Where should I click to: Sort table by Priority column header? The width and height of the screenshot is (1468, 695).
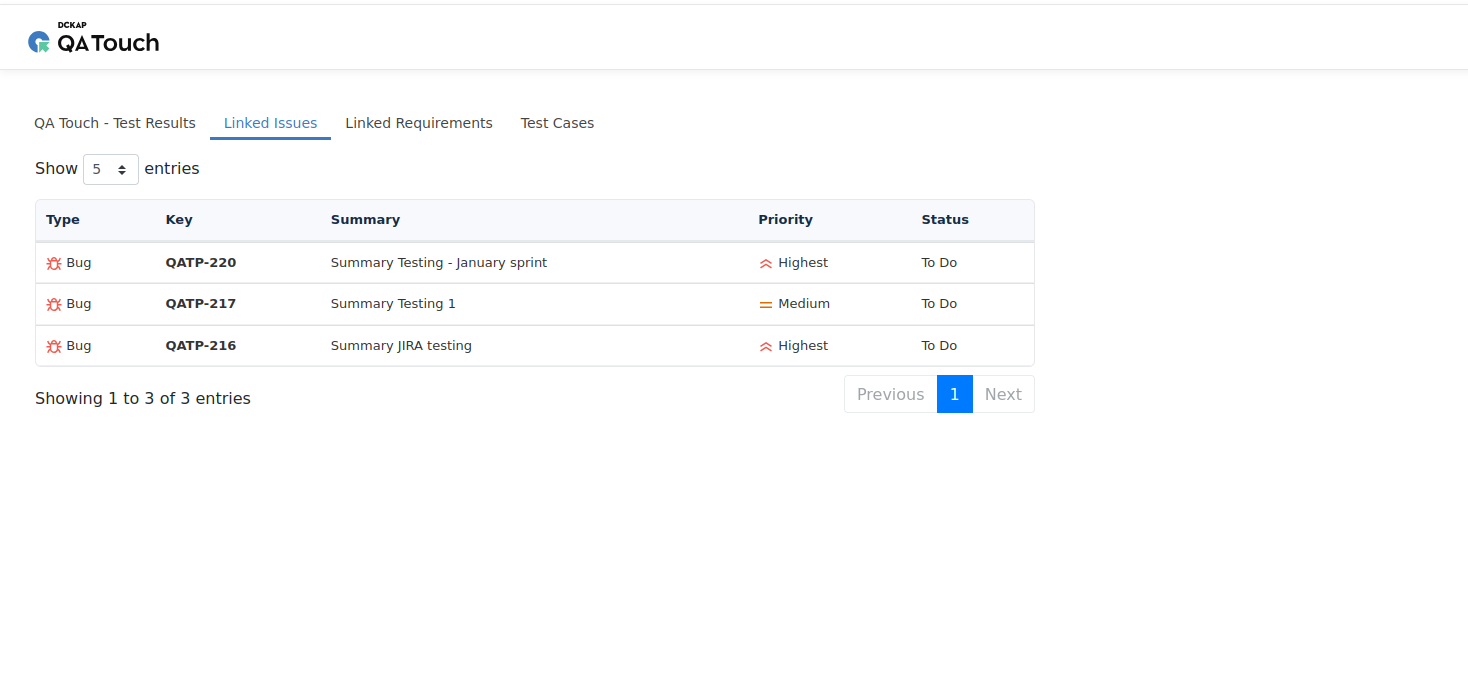[x=785, y=220]
